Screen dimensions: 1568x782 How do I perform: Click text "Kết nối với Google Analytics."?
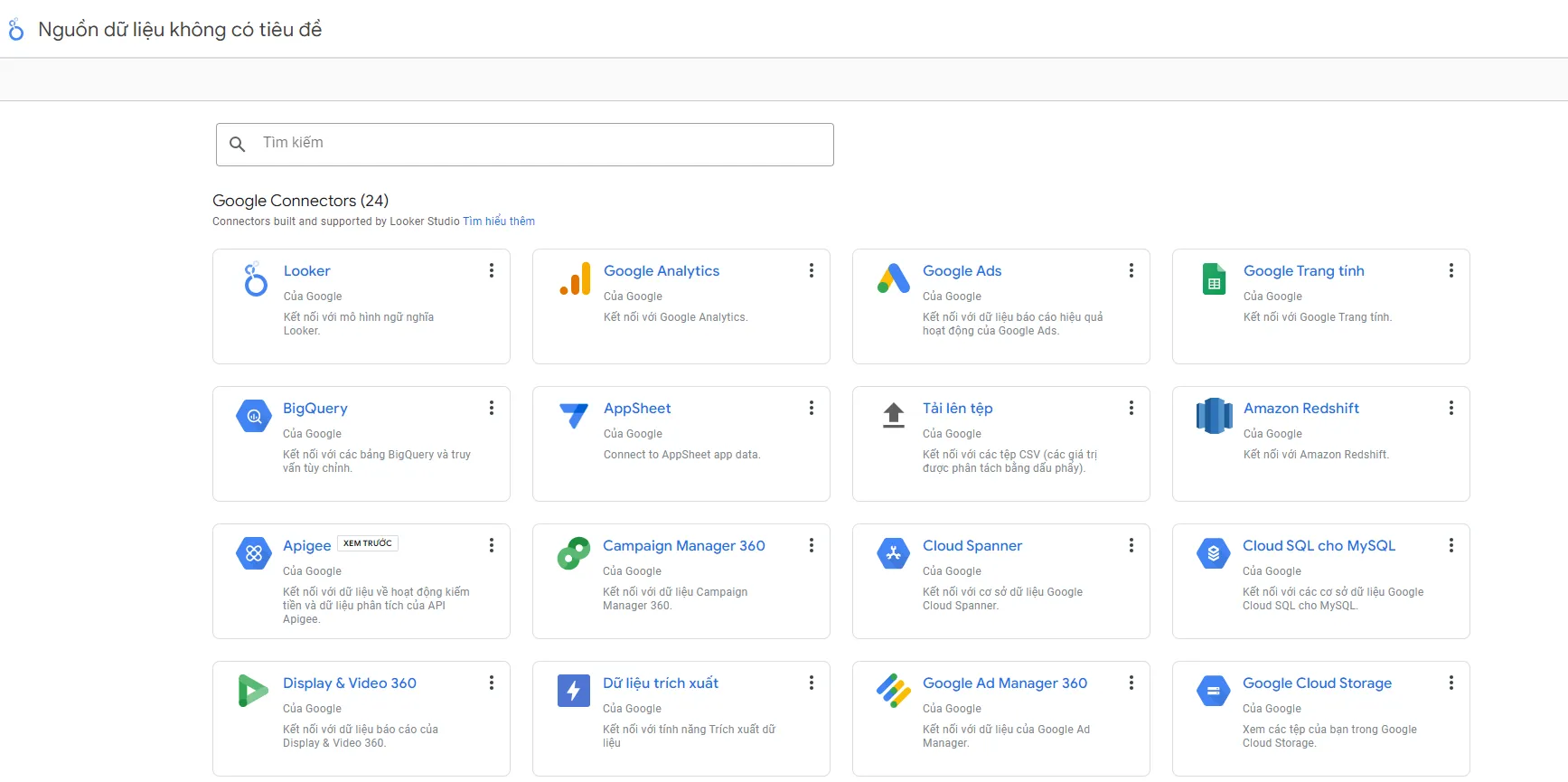(676, 317)
